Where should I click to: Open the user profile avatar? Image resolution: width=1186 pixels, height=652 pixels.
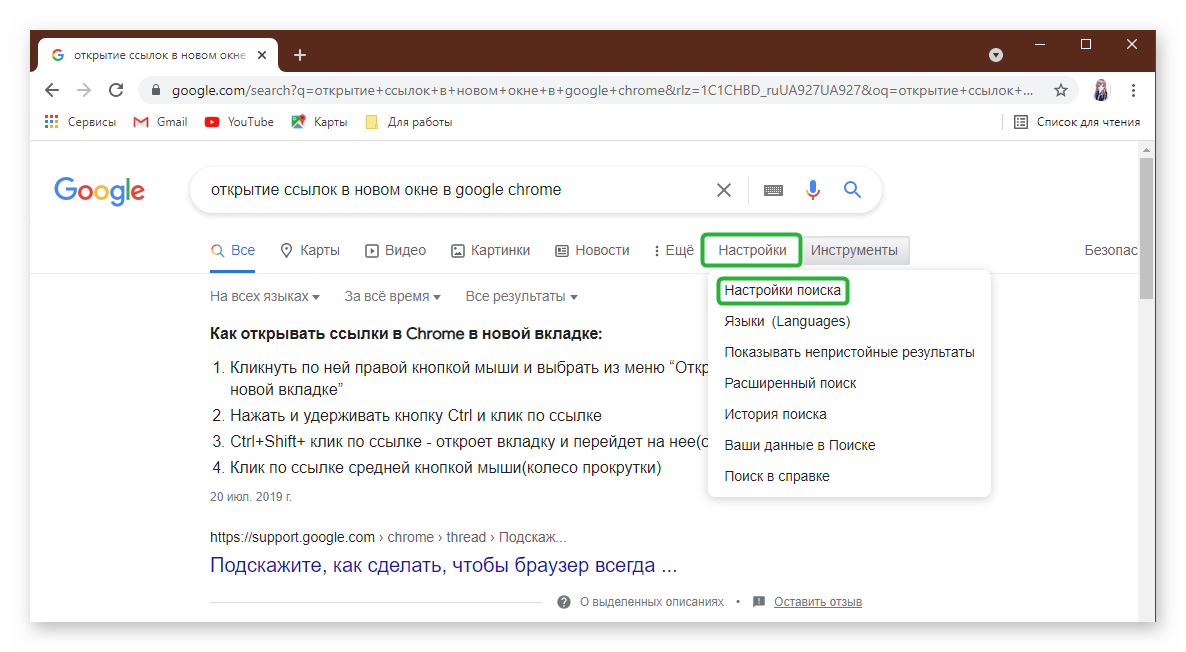tap(1101, 90)
